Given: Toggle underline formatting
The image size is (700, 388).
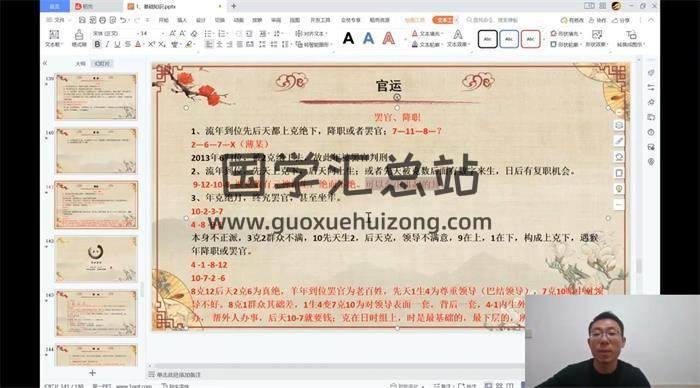Looking at the screenshot, I should (x=117, y=44).
